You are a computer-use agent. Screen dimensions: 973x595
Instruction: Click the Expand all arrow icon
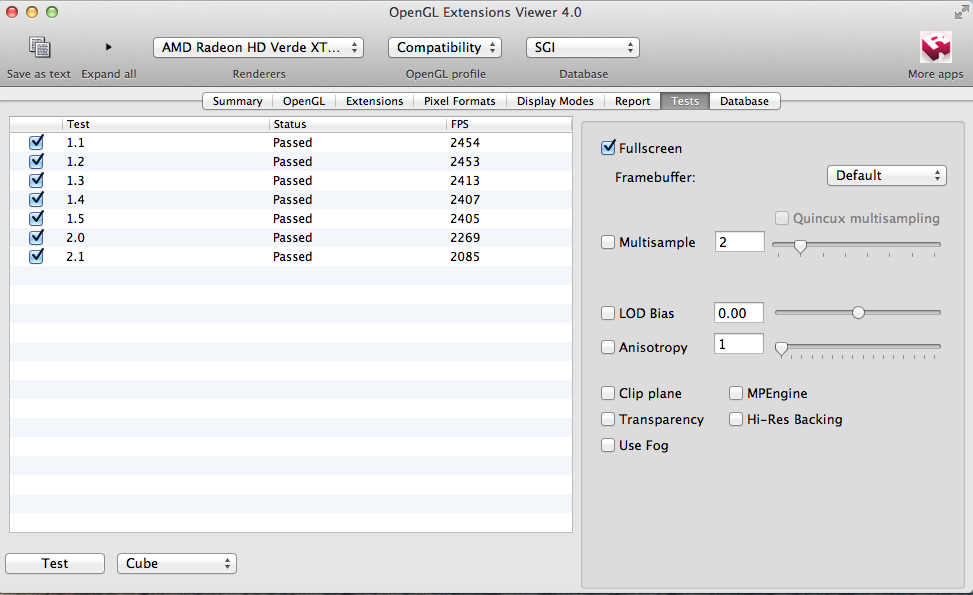tap(109, 47)
